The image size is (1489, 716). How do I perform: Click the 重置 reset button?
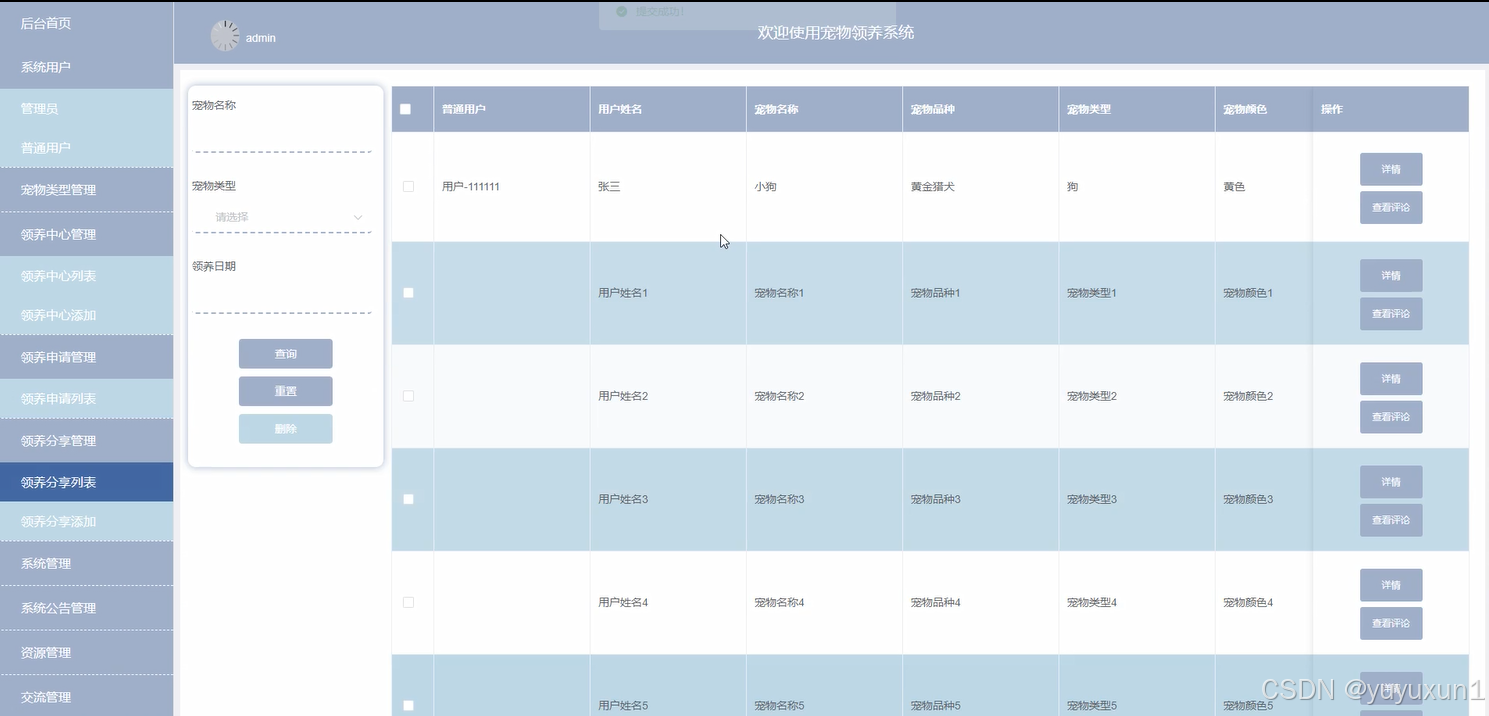(285, 391)
